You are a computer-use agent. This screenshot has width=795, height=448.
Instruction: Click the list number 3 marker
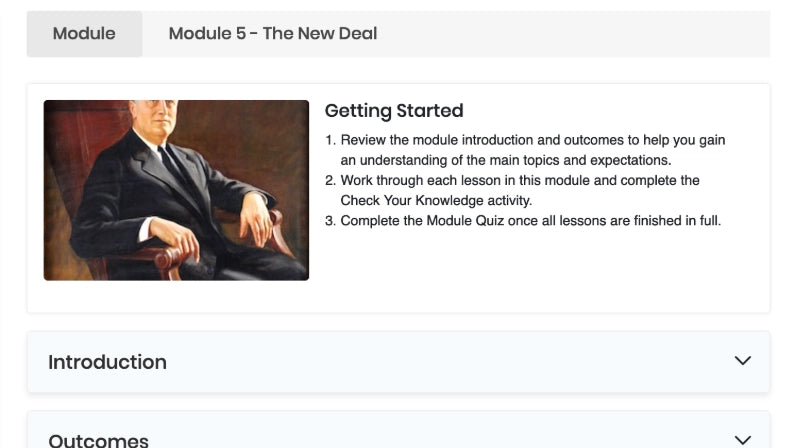[x=330, y=220]
